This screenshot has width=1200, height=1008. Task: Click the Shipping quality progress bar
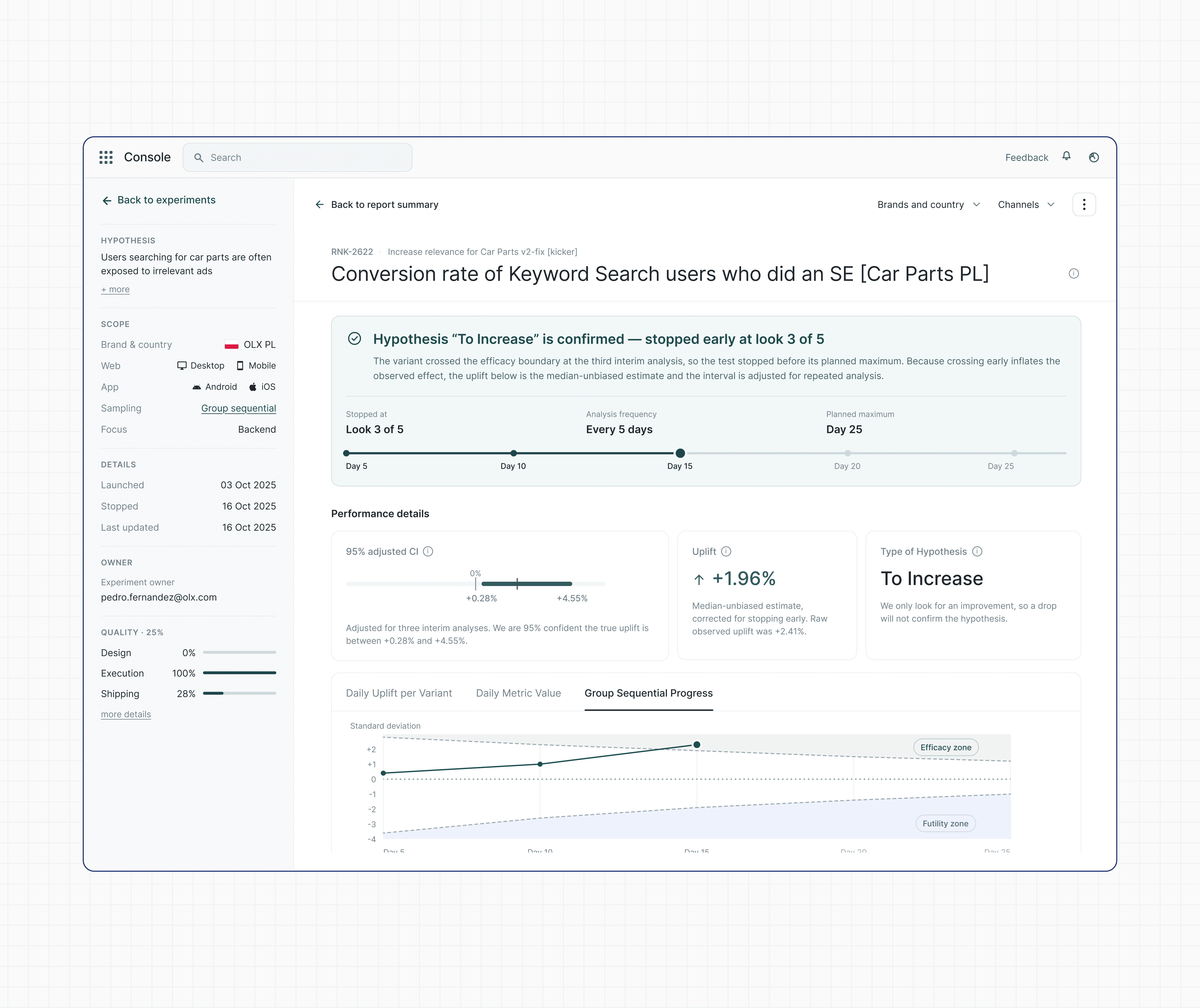coord(240,694)
